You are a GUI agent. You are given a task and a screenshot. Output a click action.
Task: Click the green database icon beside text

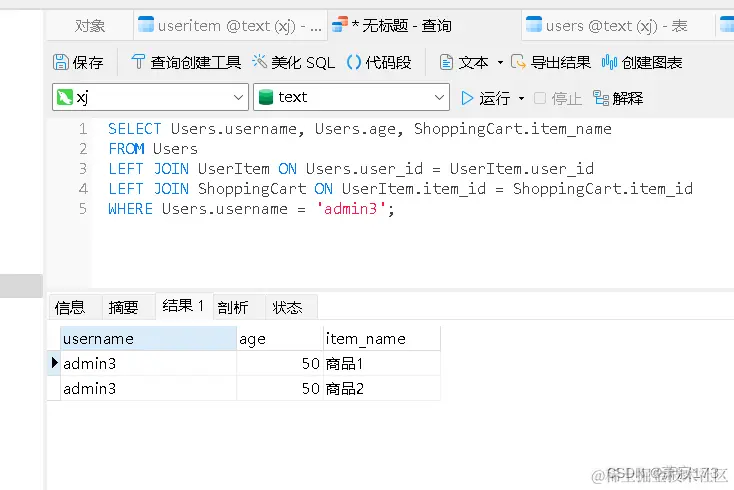coord(266,97)
